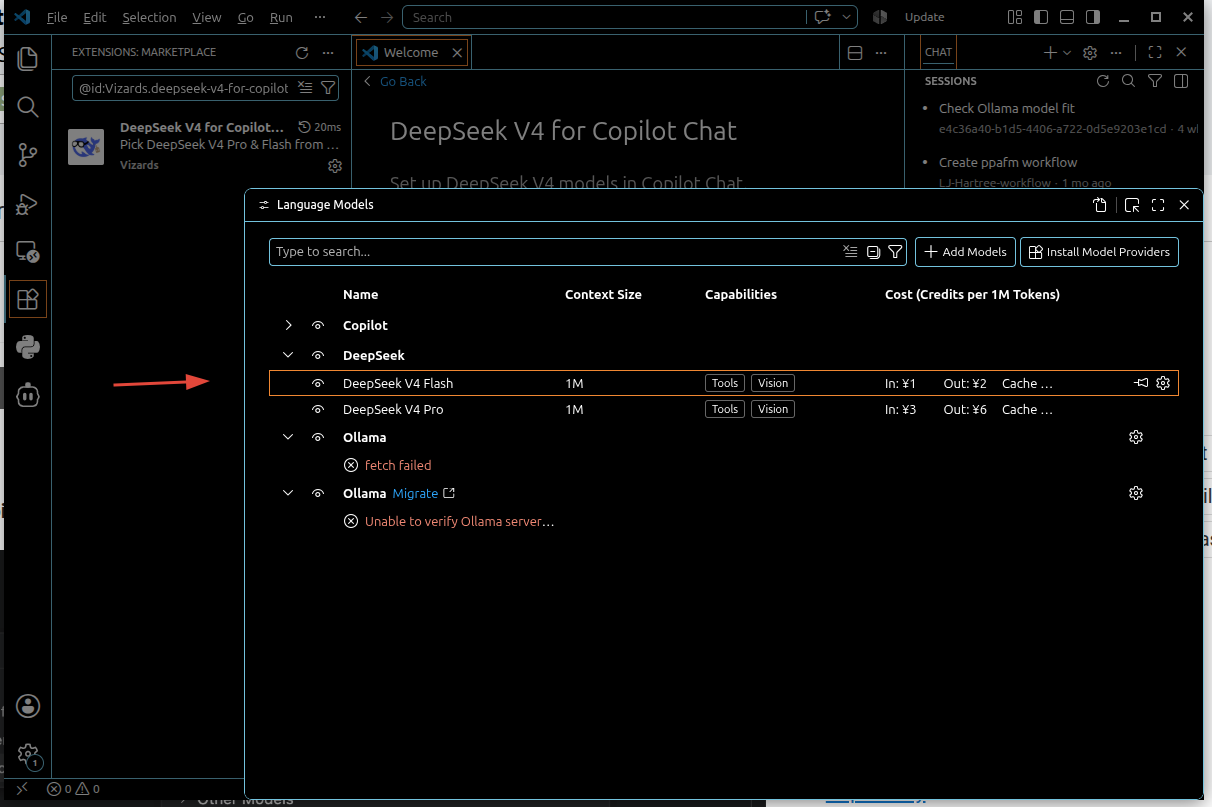Start a new chat with plus icon
The height and width of the screenshot is (807, 1212).
coord(1050,53)
